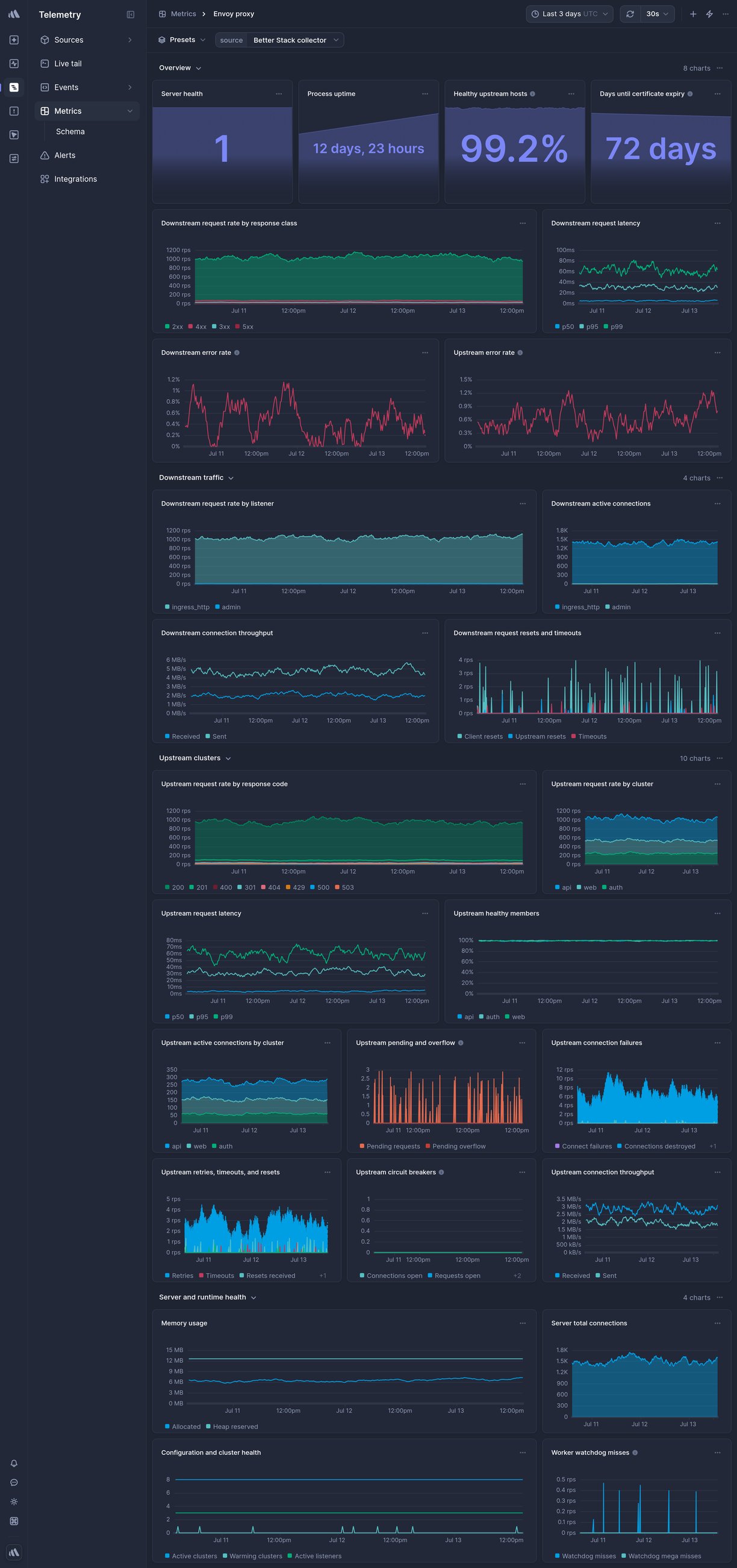The image size is (737, 1568).
Task: Open Server health chart options
Action: point(279,94)
